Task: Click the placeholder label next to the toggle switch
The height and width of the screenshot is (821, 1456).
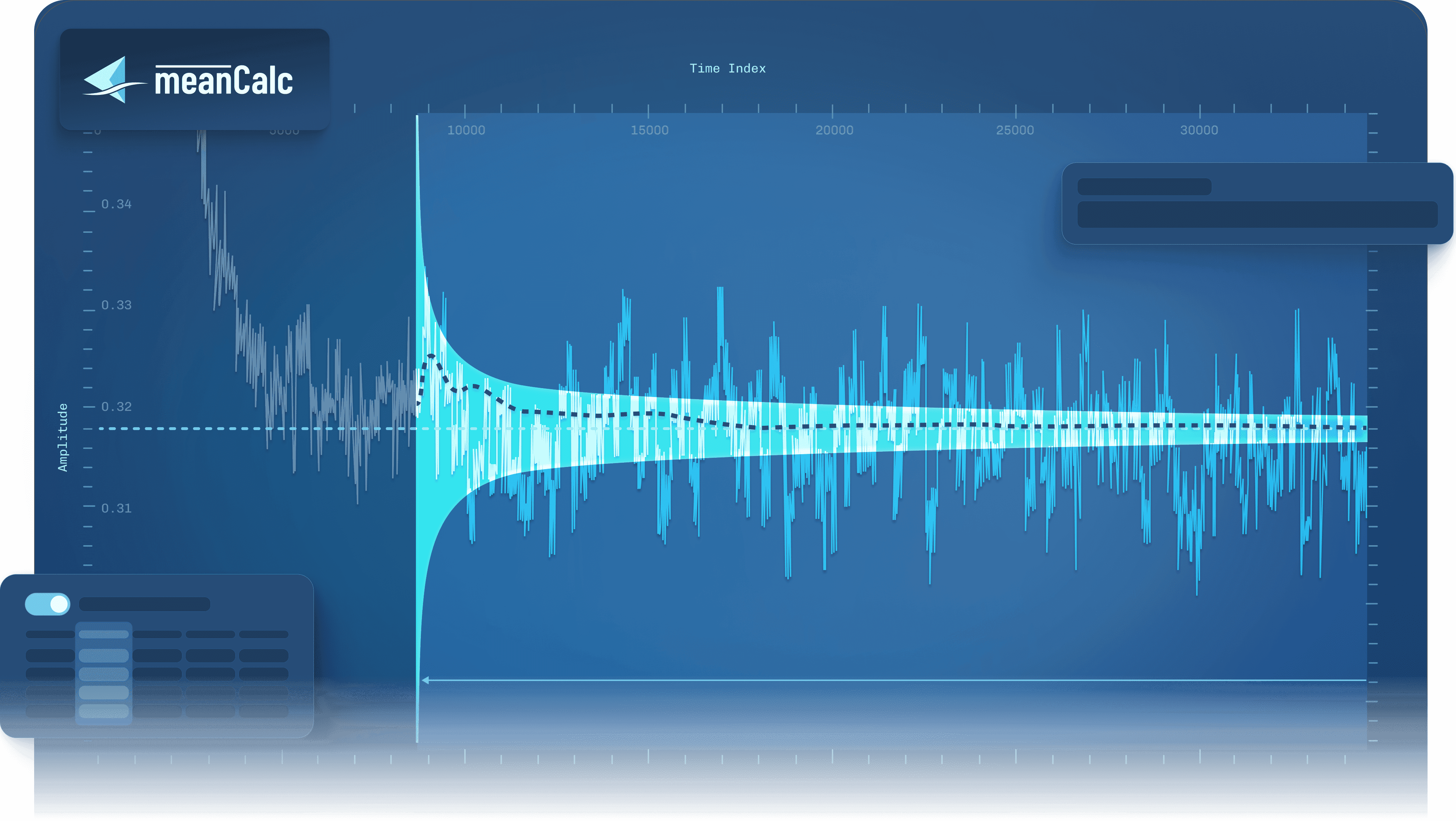Action: click(x=144, y=604)
